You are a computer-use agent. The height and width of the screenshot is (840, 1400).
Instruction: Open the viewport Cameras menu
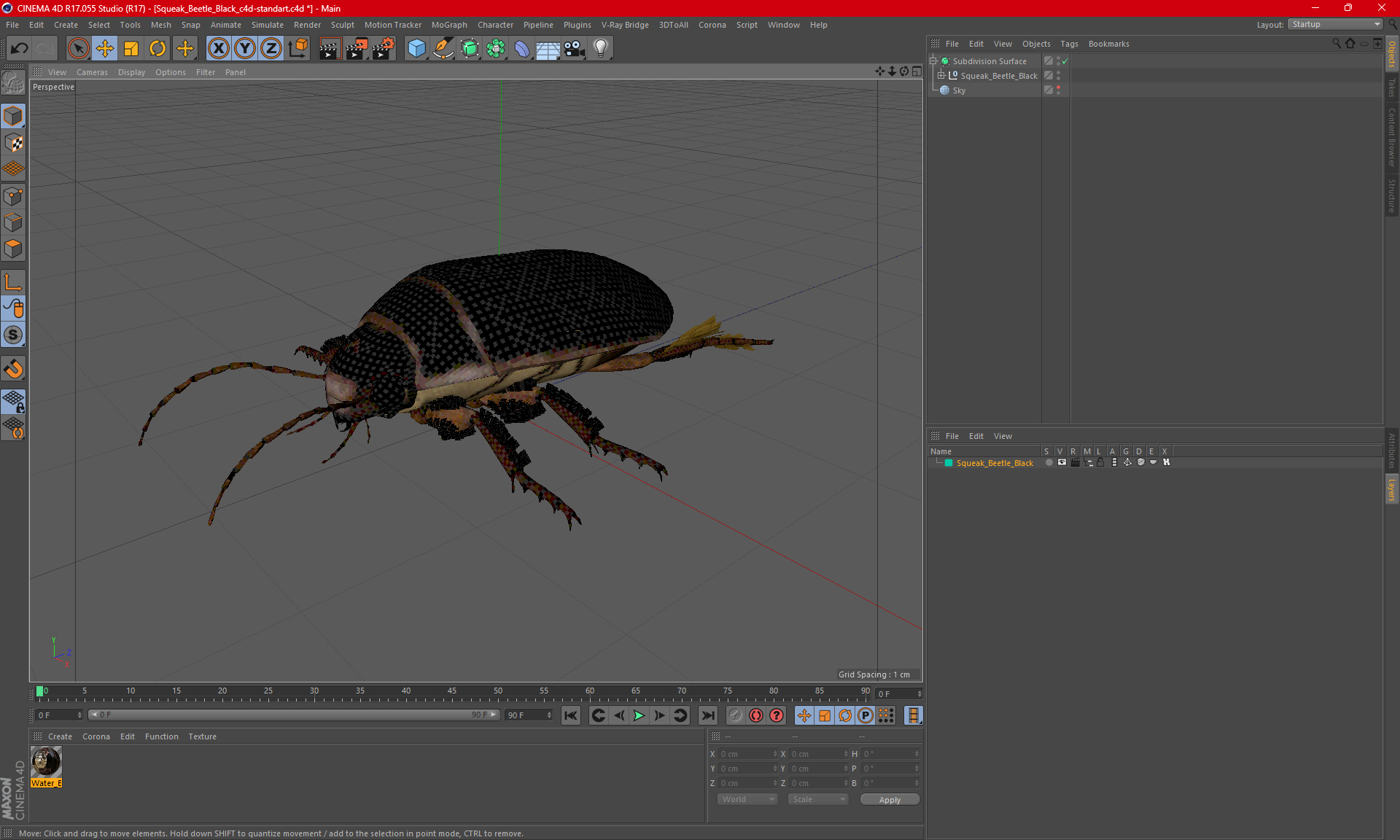click(92, 72)
